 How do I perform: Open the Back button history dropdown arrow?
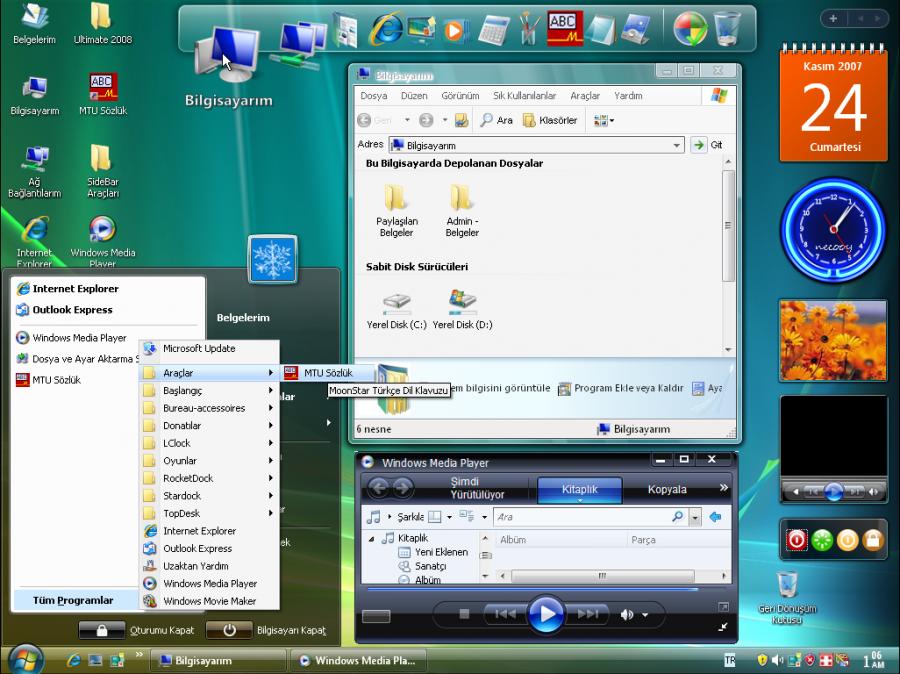pos(407,120)
